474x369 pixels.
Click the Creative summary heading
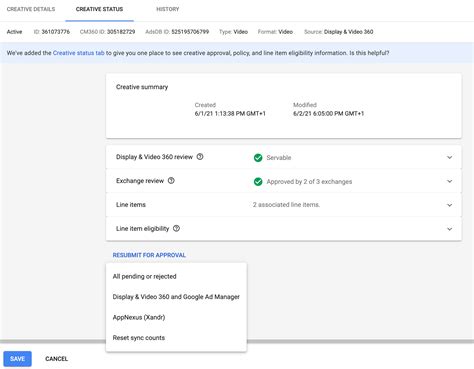tap(142, 87)
